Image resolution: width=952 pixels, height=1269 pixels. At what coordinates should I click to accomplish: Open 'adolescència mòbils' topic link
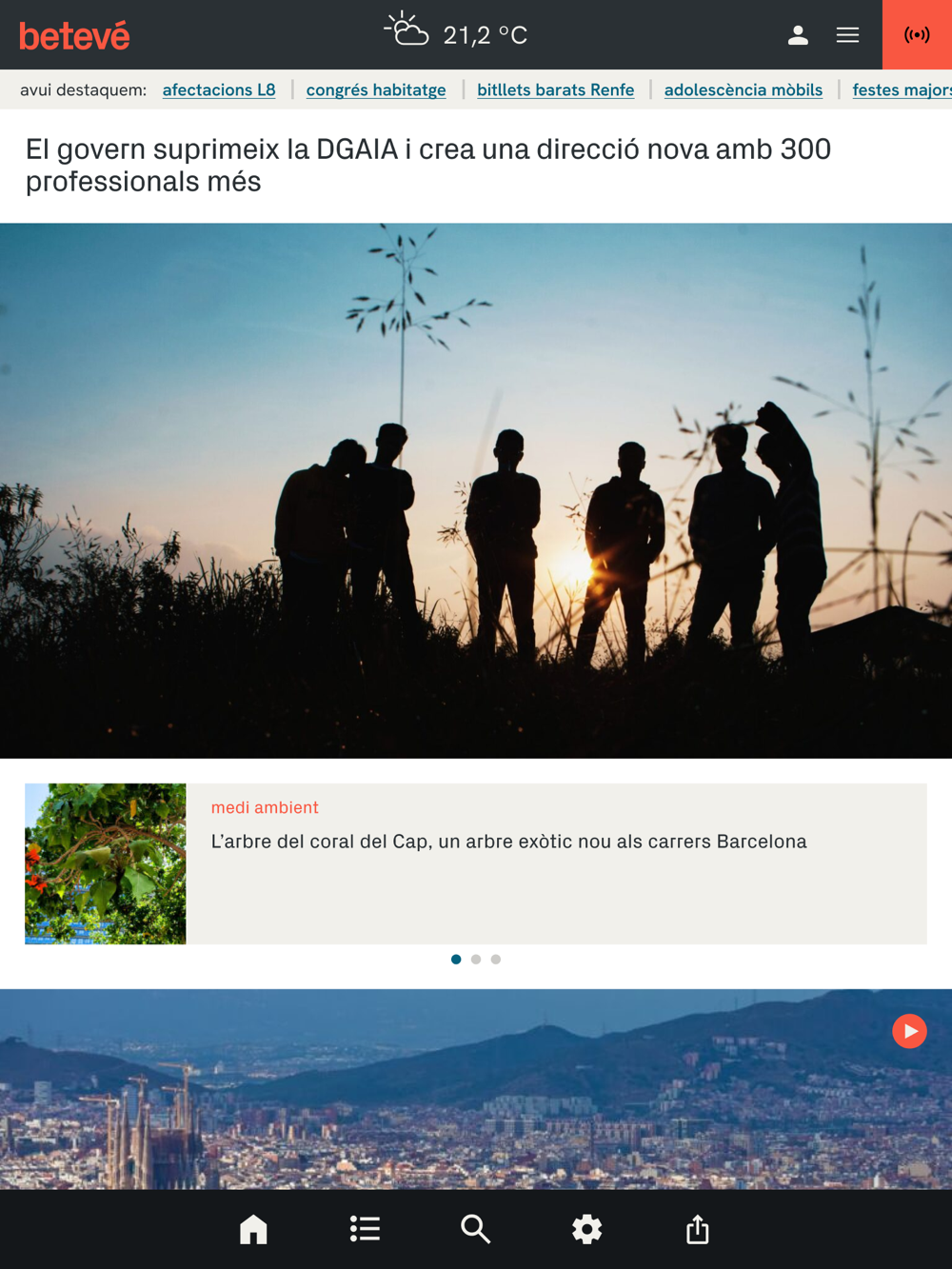click(x=744, y=89)
